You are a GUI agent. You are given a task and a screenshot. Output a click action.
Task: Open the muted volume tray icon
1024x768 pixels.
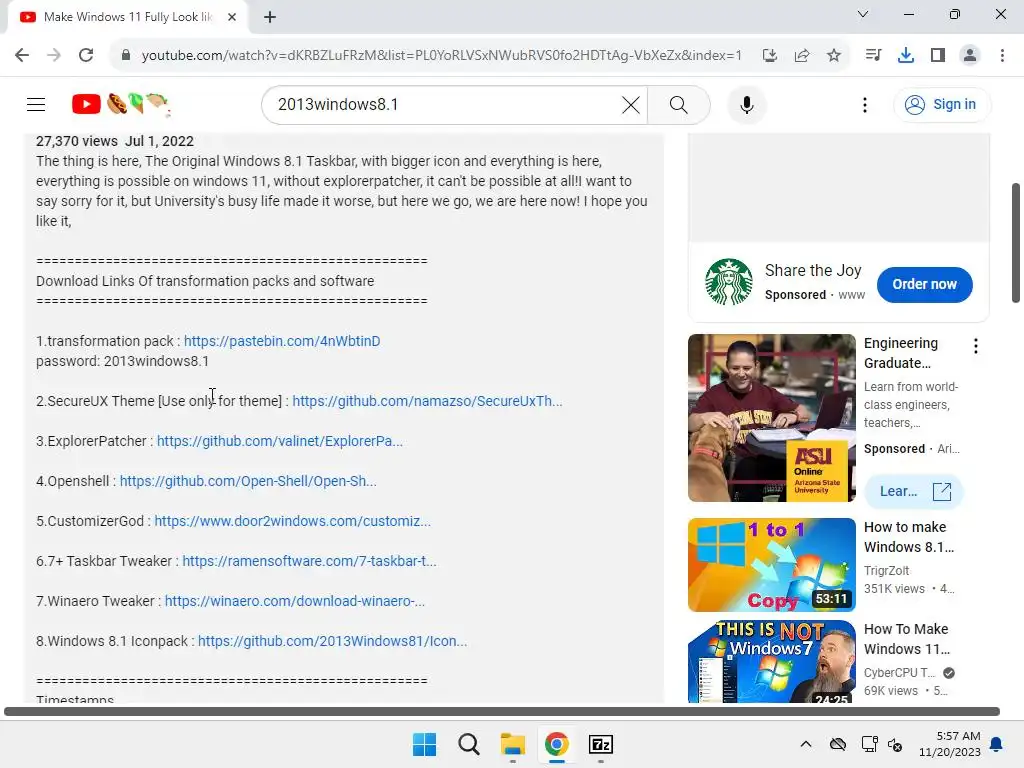895,744
